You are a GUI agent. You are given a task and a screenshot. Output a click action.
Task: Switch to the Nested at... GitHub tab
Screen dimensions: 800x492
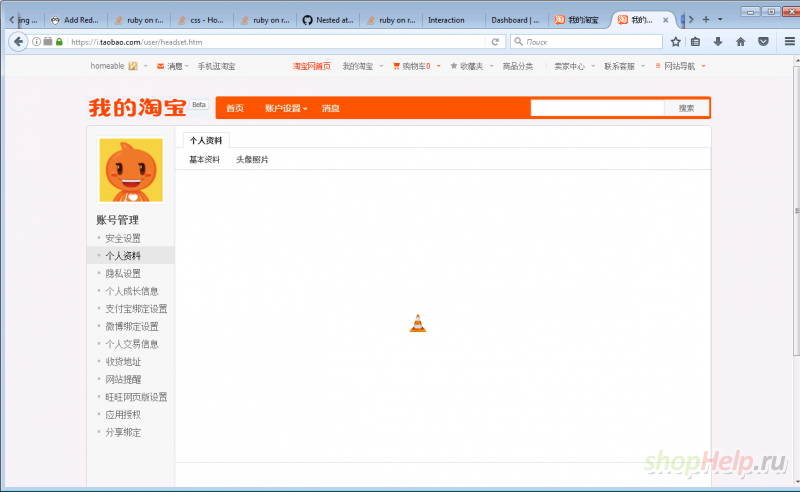click(x=328, y=20)
